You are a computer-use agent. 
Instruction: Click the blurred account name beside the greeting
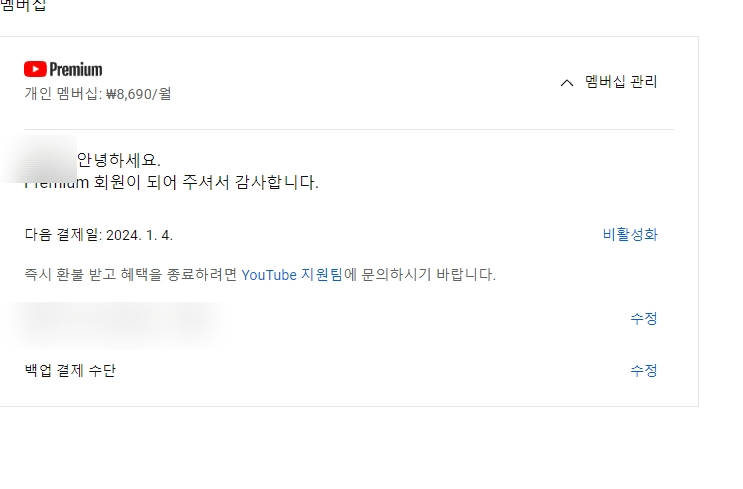point(39,159)
